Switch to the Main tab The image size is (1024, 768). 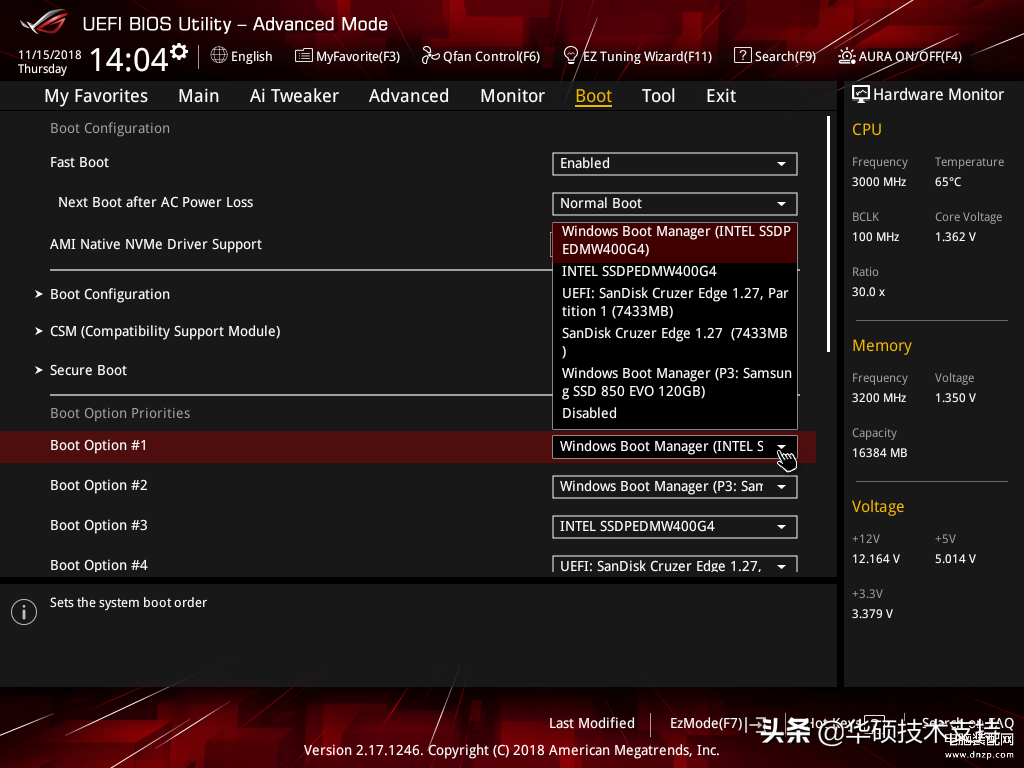pos(199,96)
